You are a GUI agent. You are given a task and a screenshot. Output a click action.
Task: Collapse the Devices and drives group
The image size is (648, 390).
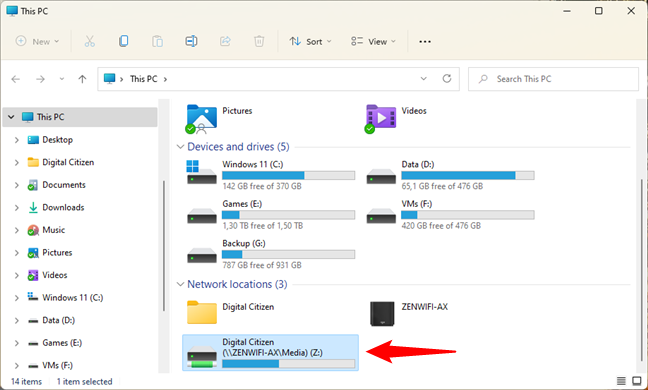click(180, 147)
